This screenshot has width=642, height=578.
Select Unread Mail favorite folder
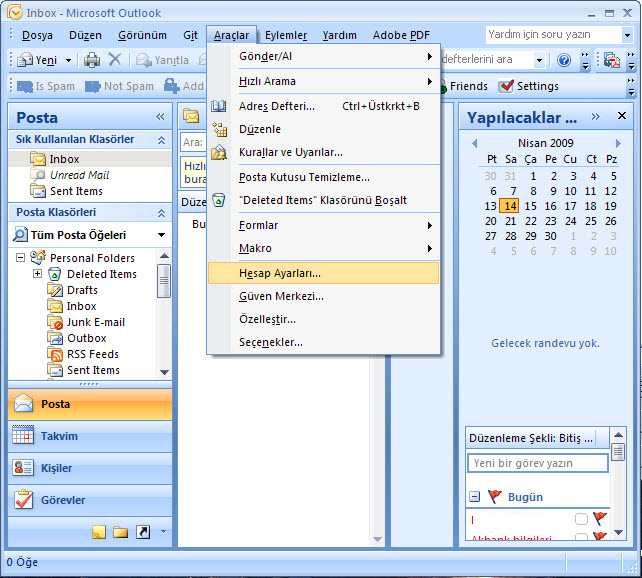[x=79, y=175]
